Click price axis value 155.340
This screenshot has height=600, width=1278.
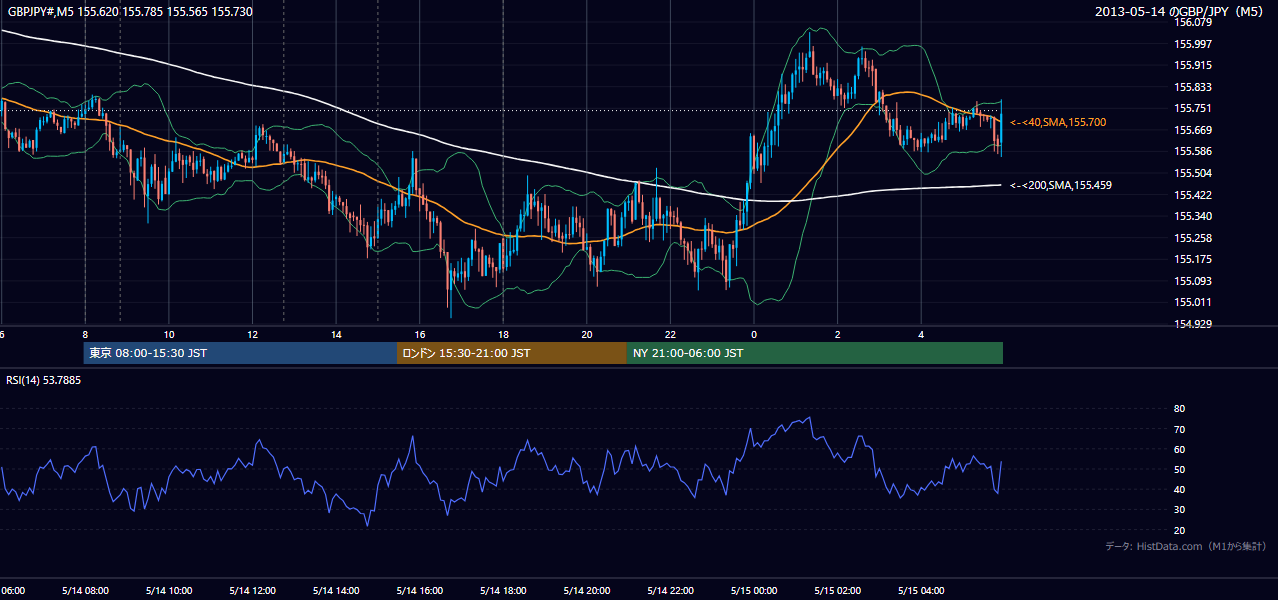tap(1193, 216)
